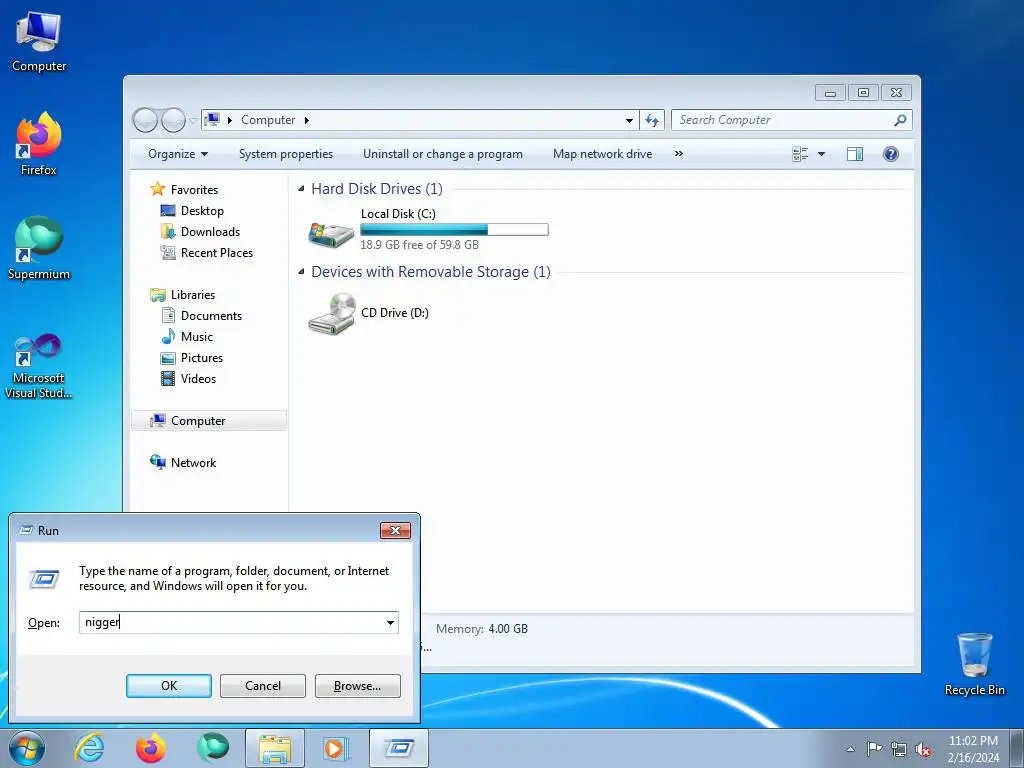Open the Music library
The height and width of the screenshot is (768, 1024).
coord(197,337)
